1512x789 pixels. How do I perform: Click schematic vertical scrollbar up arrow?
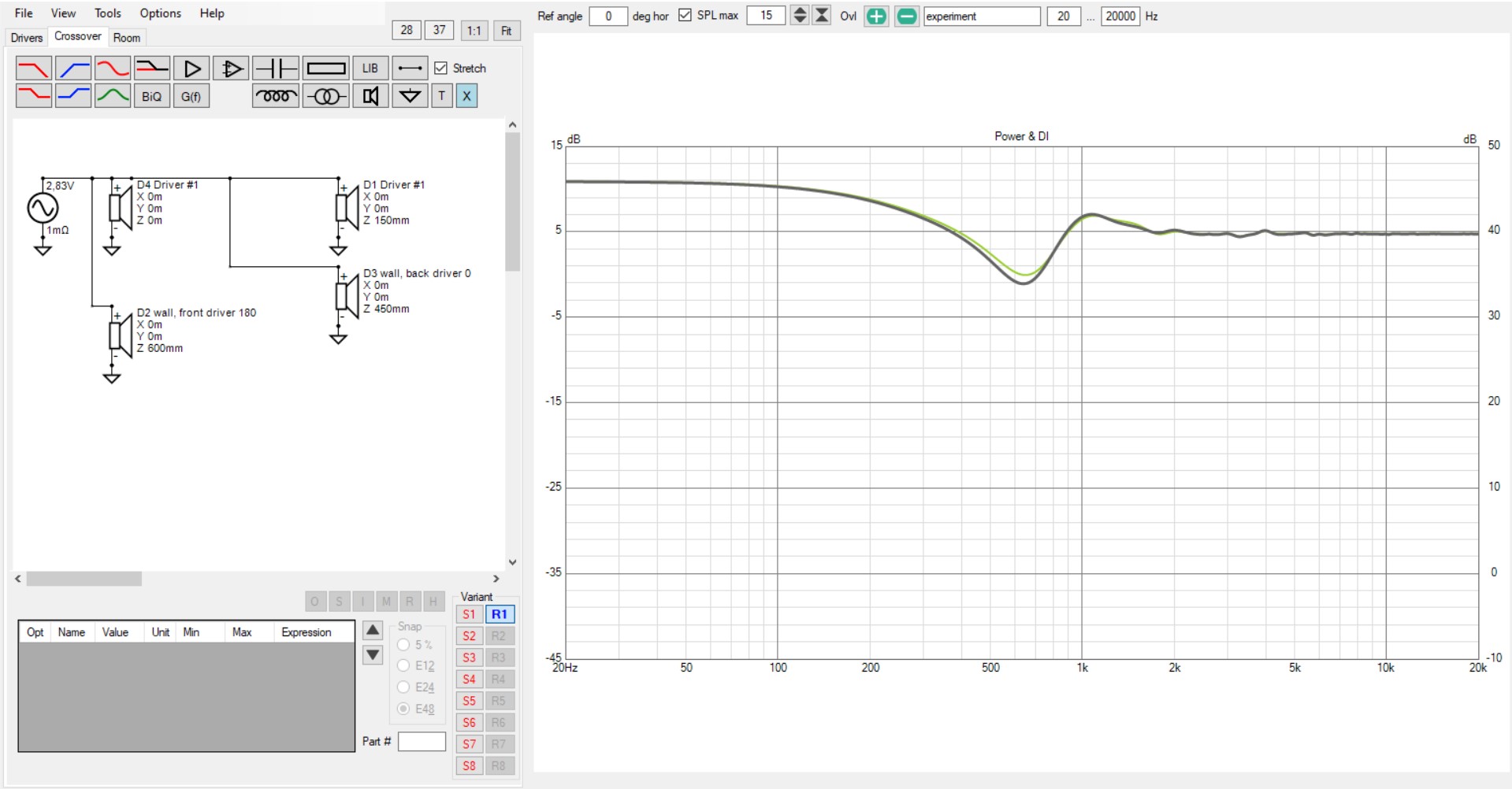(x=512, y=125)
